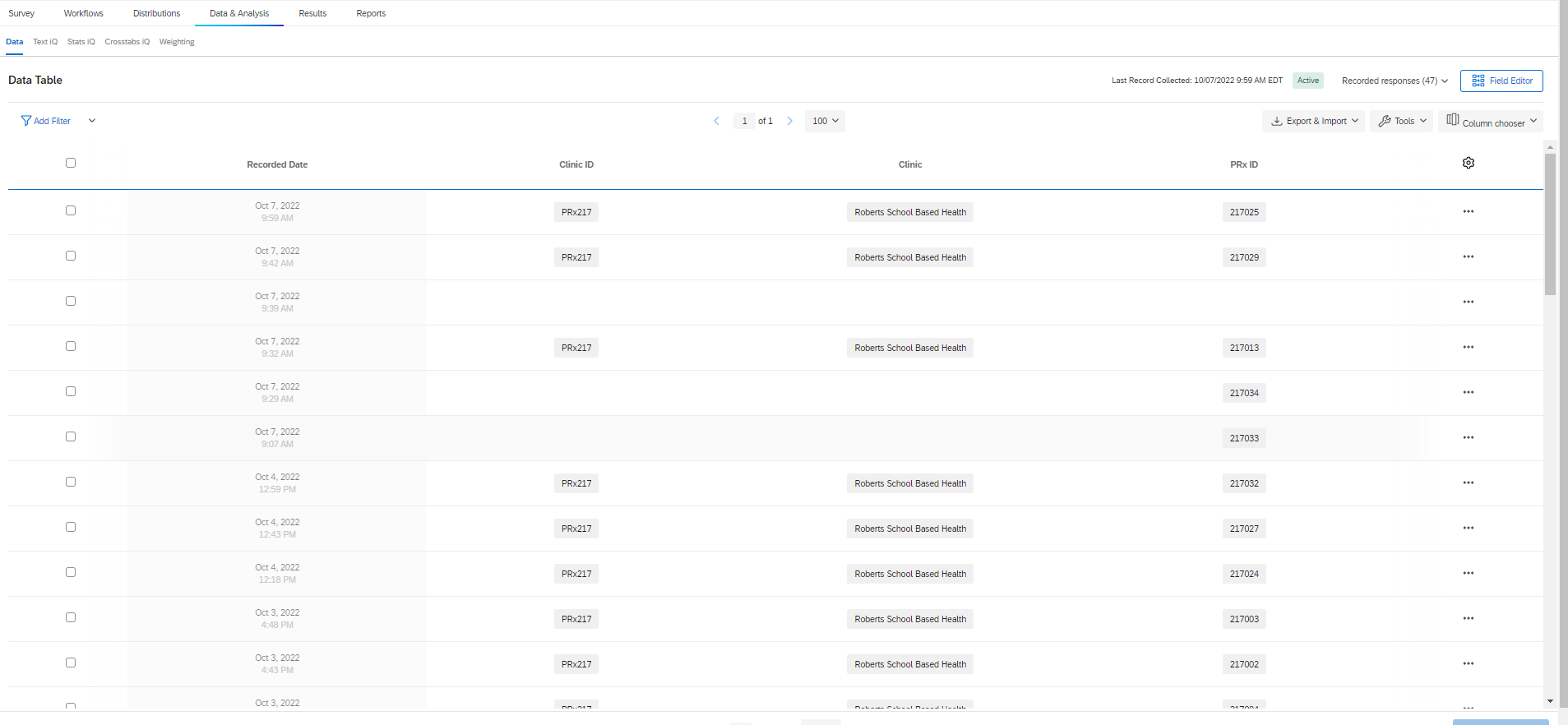Click Clinic ID PRx217 in 217032 row

tap(576, 483)
